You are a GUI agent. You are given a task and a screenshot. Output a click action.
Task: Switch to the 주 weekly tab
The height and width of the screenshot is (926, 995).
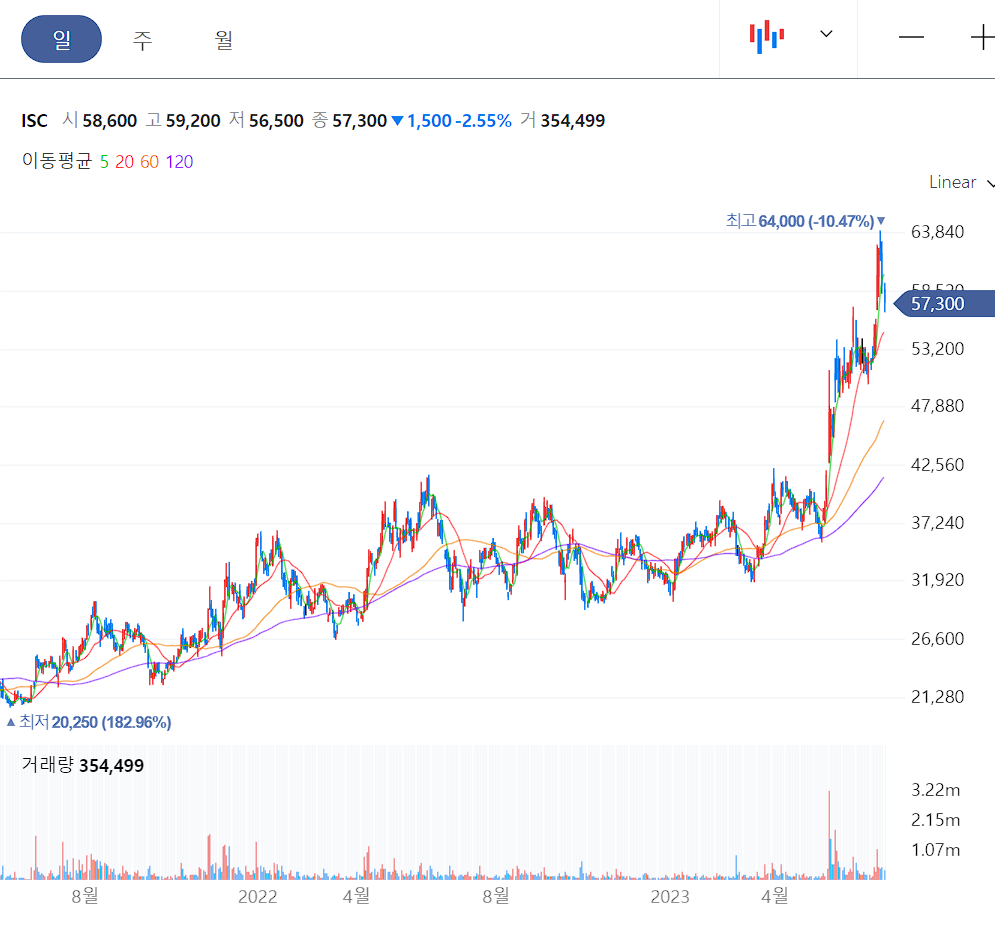141,39
